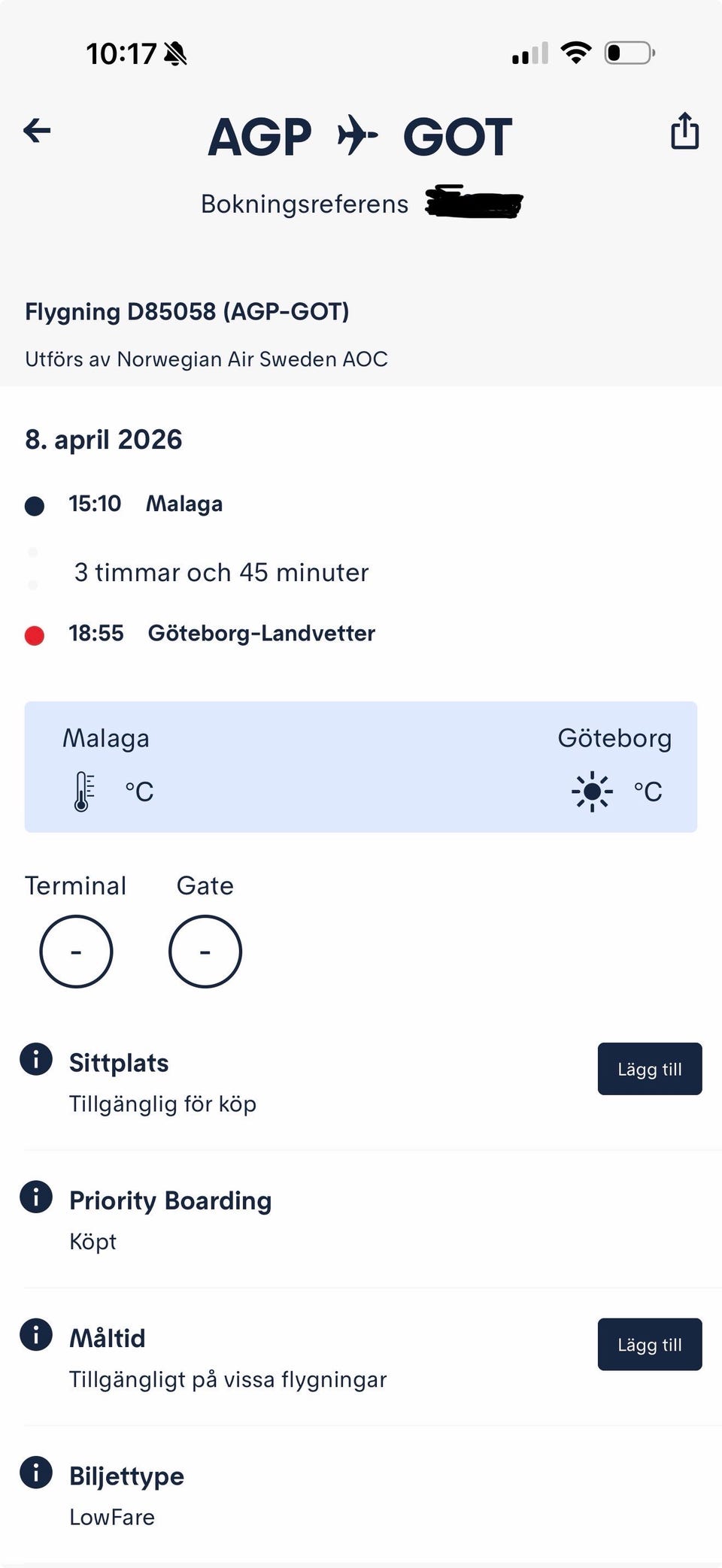This screenshot has width=722, height=1568.
Task: Tap the Flygning D85058 flight heading
Action: pos(187,311)
